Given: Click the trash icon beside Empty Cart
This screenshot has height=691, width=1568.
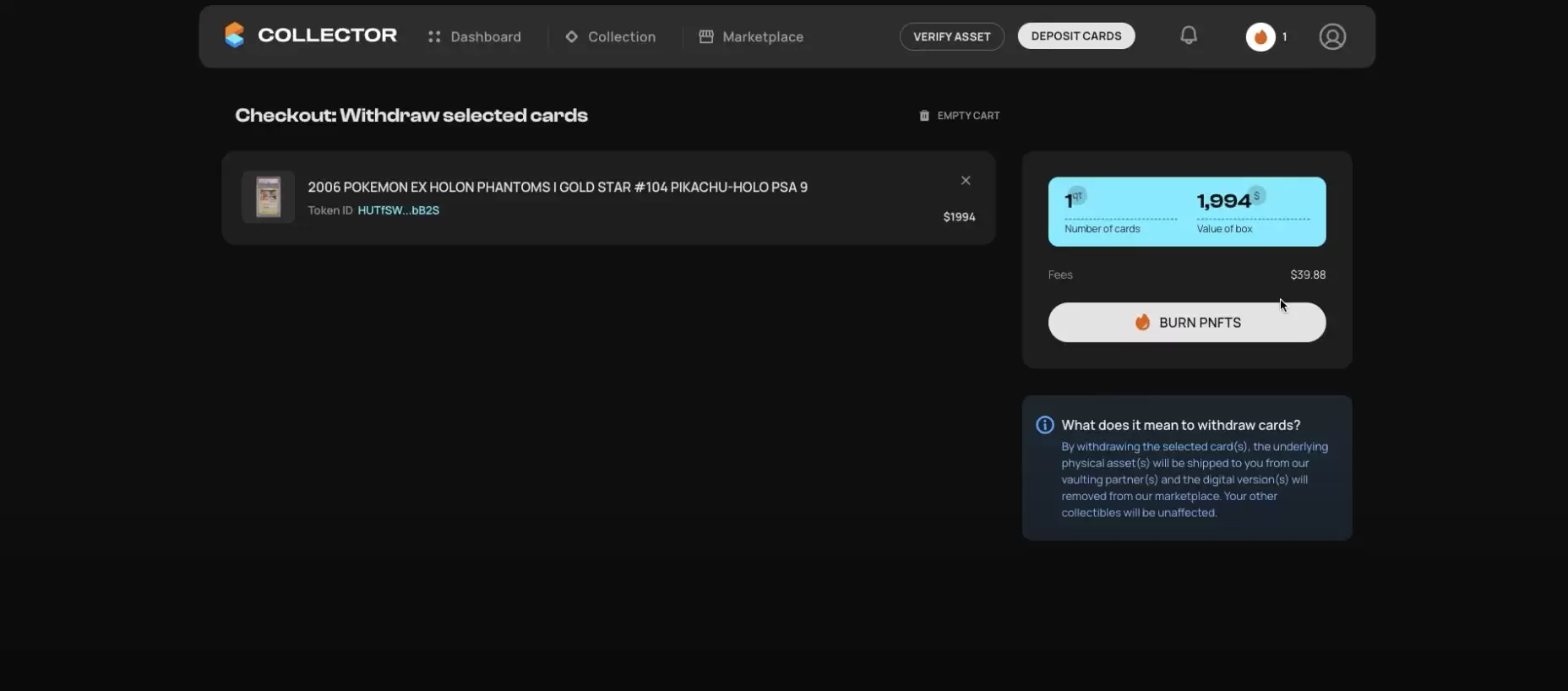Looking at the screenshot, I should (923, 116).
